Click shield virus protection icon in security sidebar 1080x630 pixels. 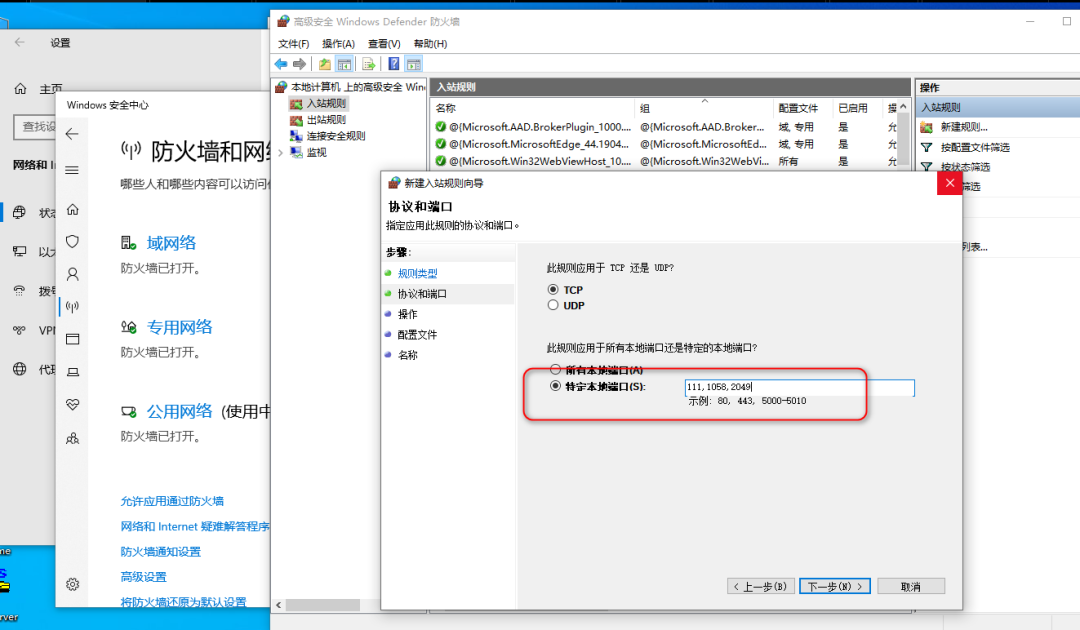pyautogui.click(x=72, y=242)
